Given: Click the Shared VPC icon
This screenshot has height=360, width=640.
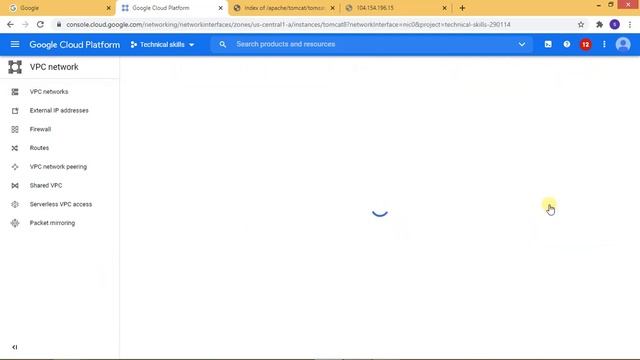Looking at the screenshot, I should point(15,186).
